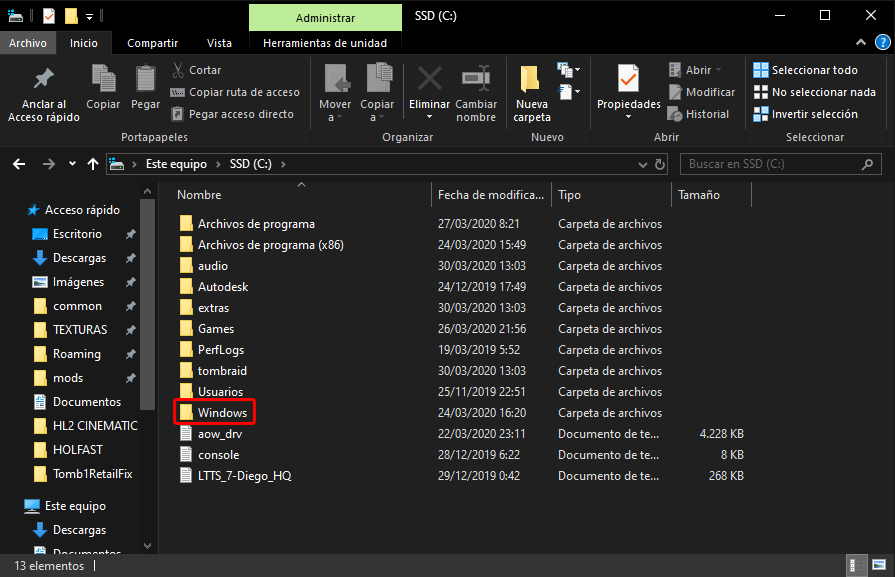The height and width of the screenshot is (577, 895).
Task: Choose Pegar acceso directo
Action: (232, 114)
